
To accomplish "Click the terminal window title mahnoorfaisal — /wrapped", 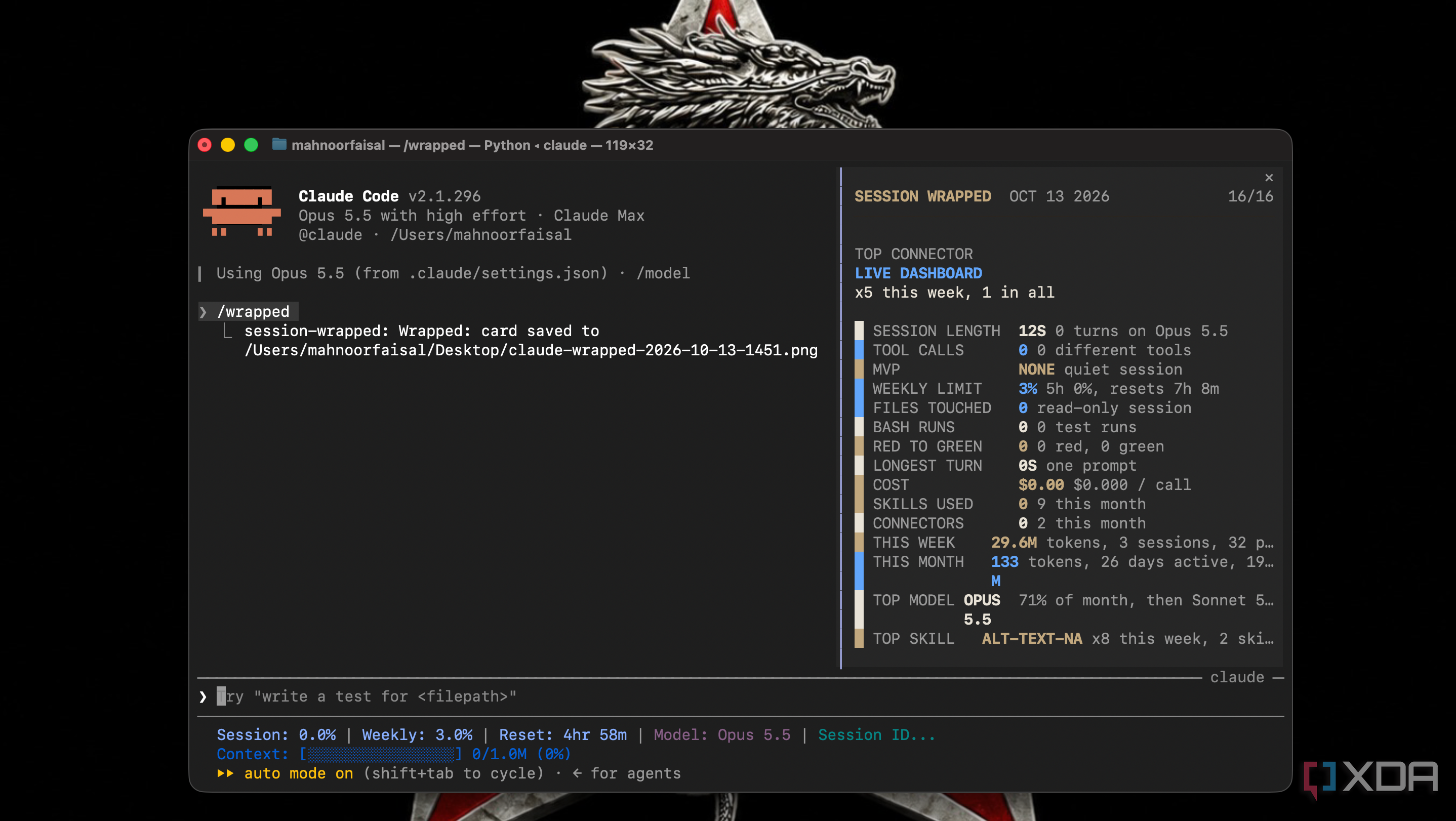I will [472, 145].
